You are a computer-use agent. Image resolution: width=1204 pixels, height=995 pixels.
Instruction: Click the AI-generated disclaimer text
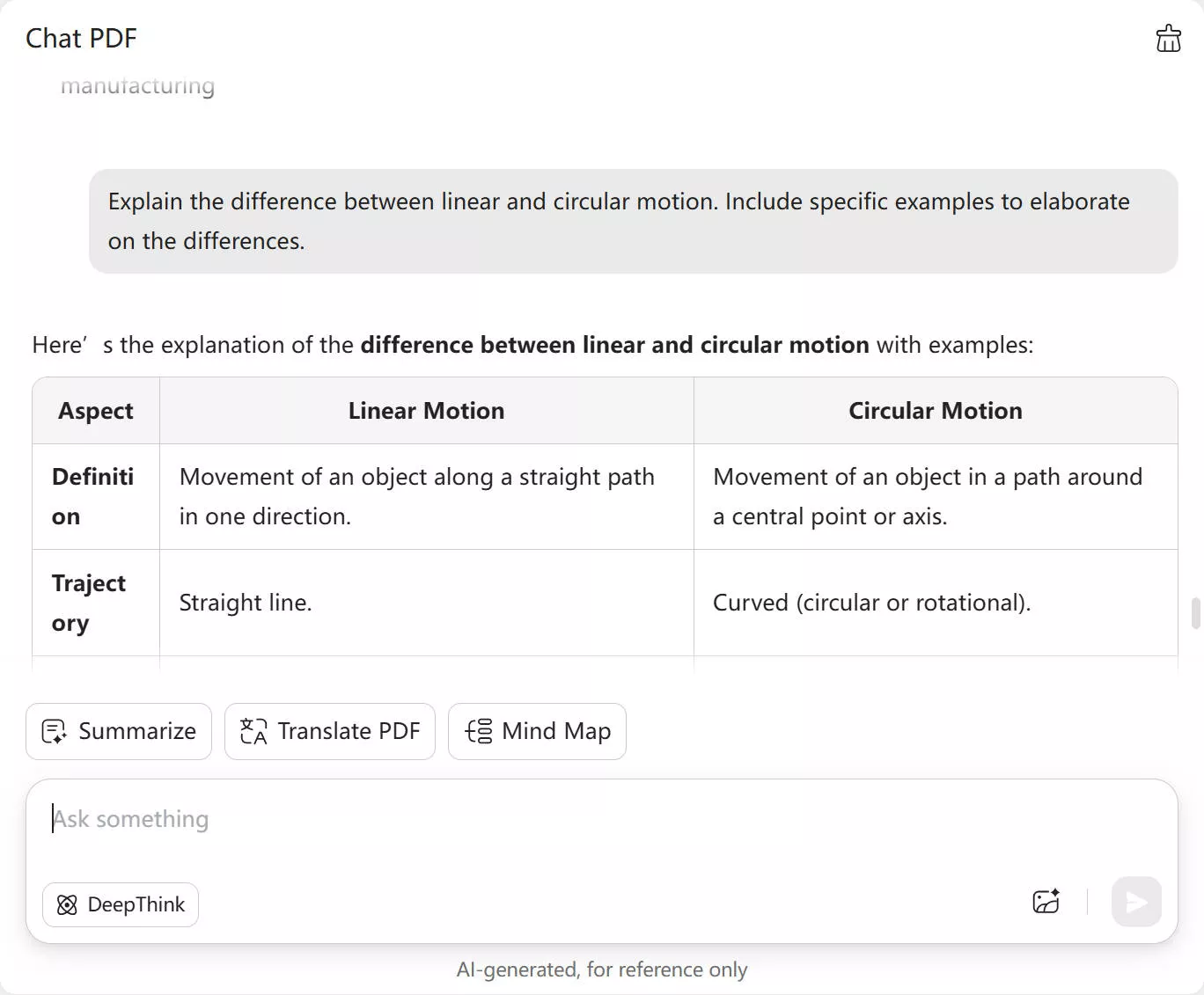point(602,969)
